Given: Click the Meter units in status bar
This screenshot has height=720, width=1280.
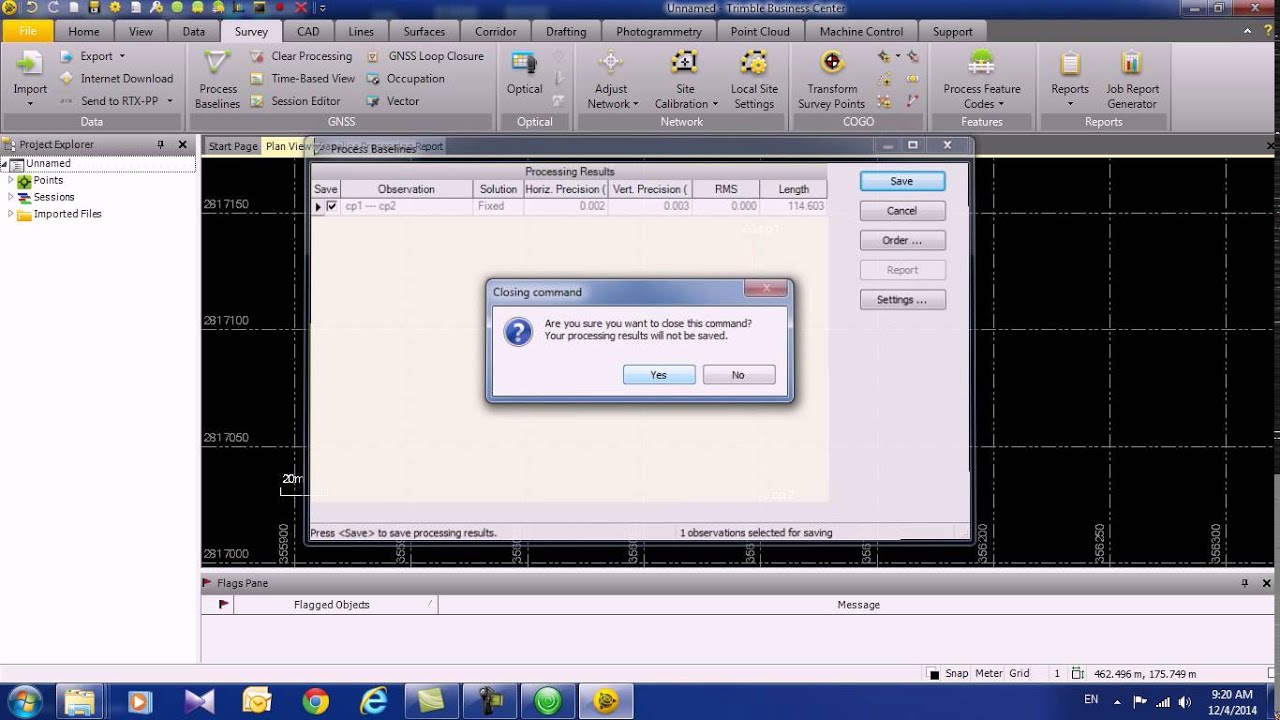Looking at the screenshot, I should (x=988, y=674).
